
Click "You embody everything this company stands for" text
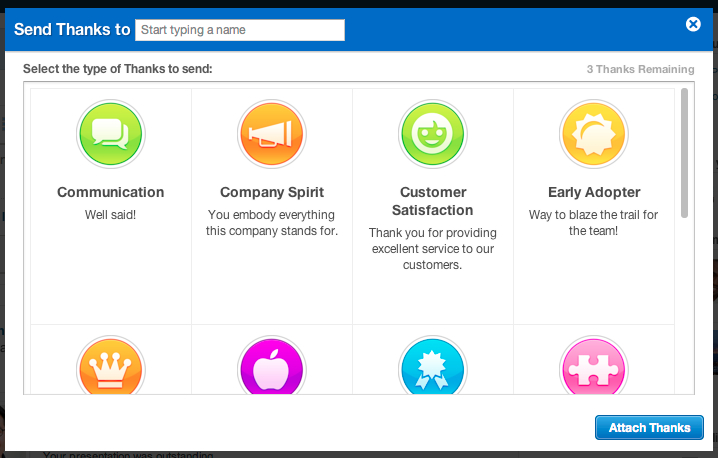coord(272,223)
